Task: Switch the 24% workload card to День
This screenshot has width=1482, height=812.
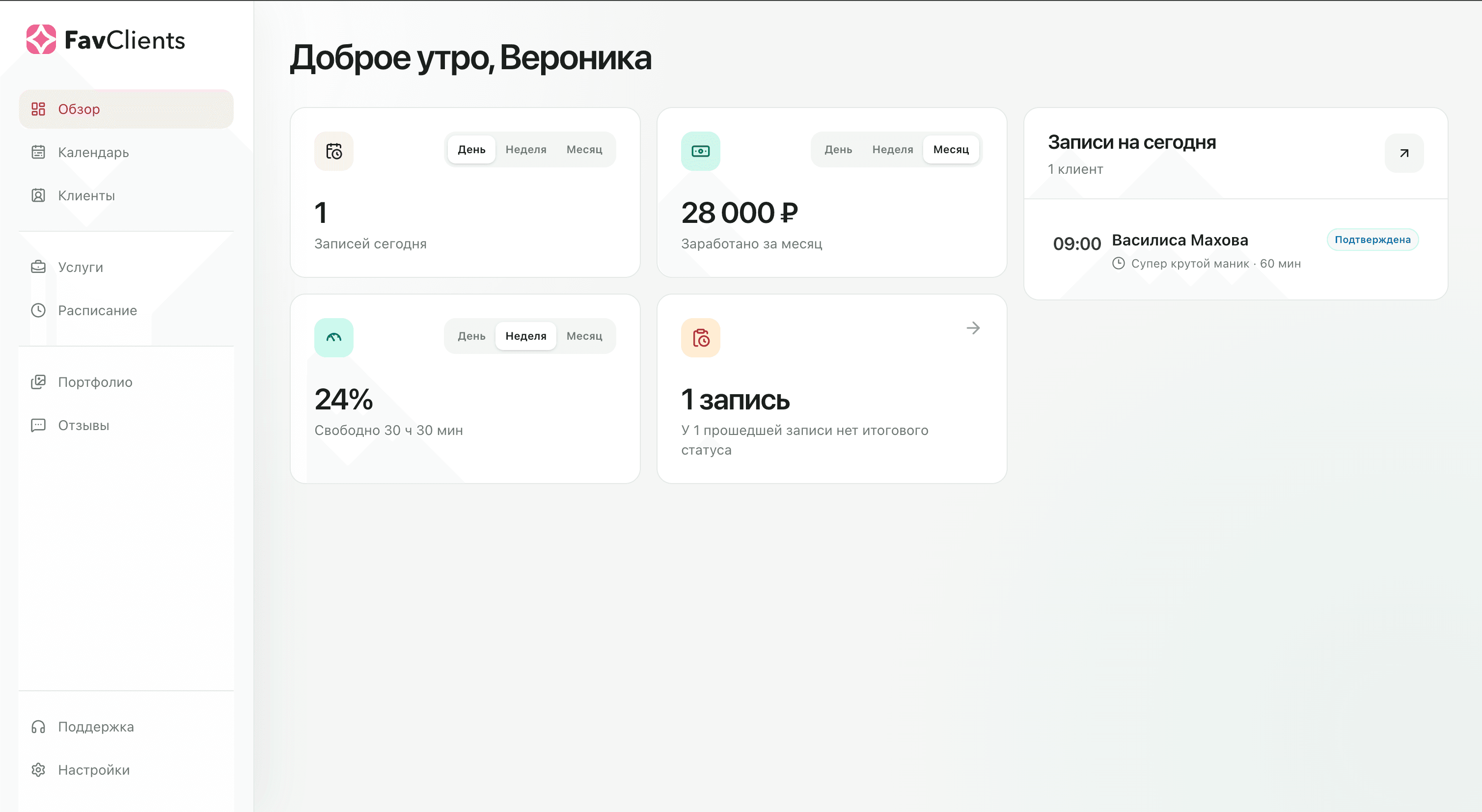Action: (471, 336)
